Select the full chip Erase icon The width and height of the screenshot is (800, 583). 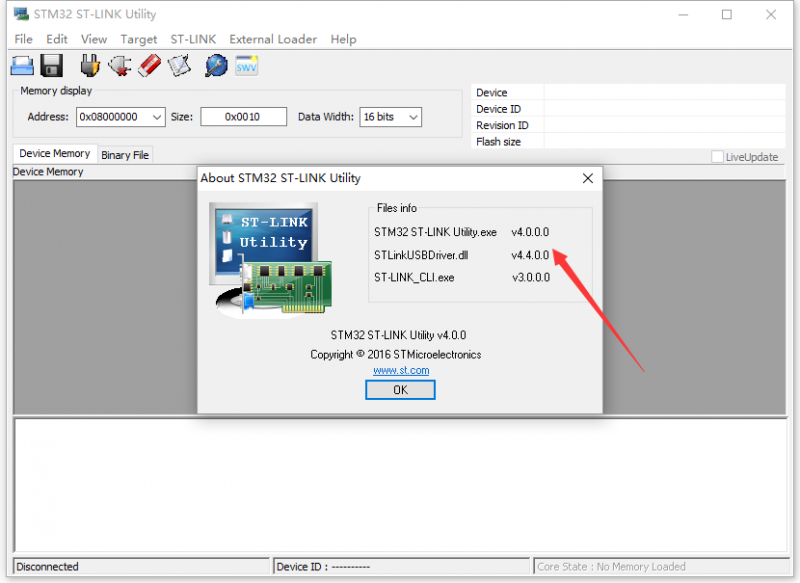tap(150, 65)
